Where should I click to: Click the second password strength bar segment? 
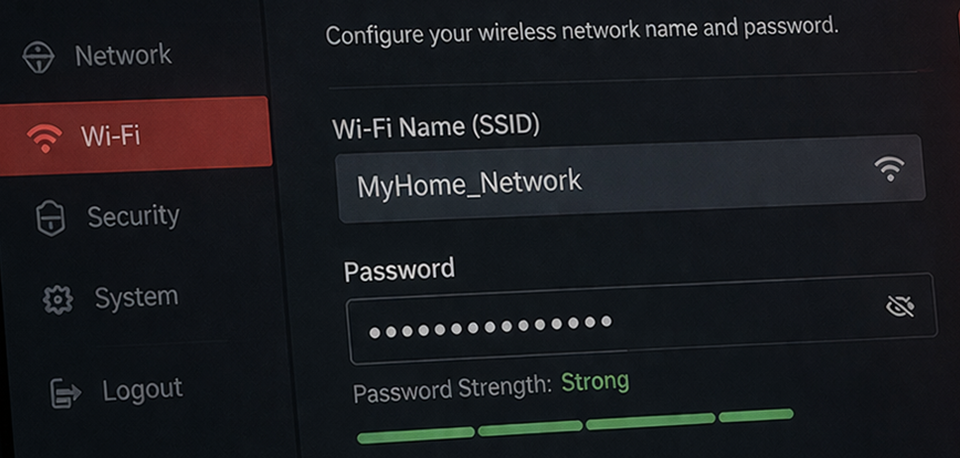tap(529, 429)
